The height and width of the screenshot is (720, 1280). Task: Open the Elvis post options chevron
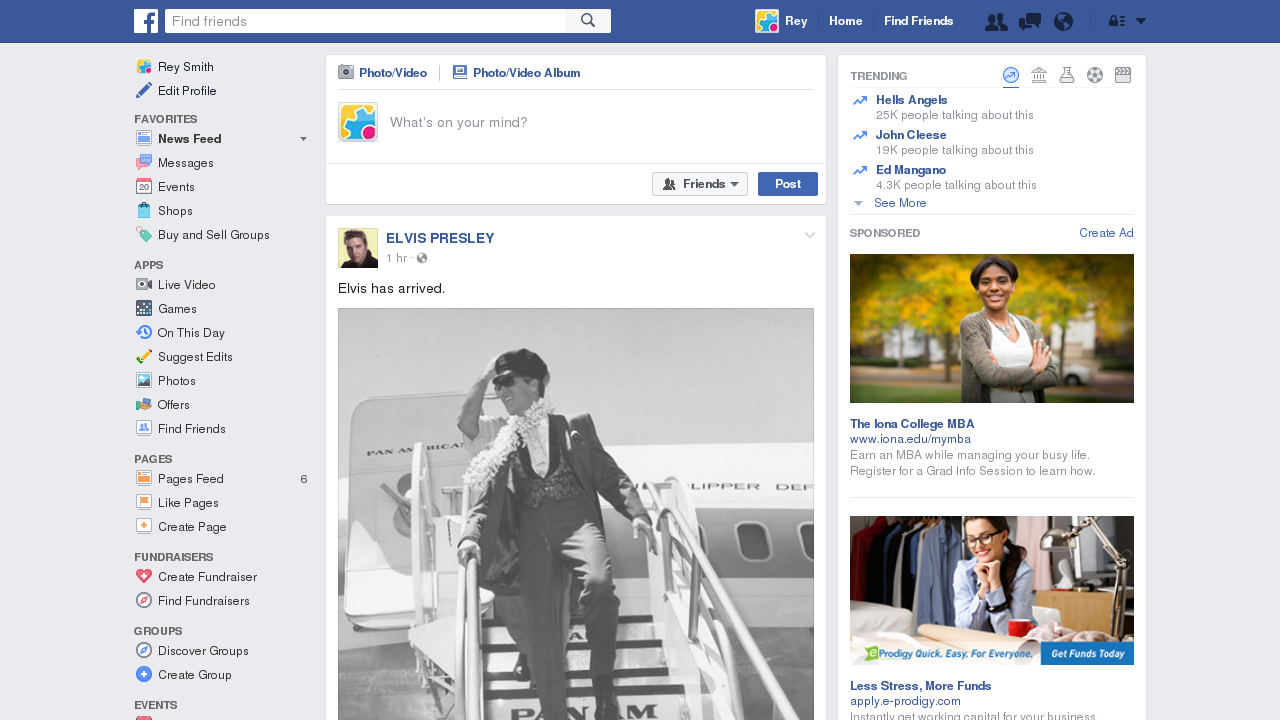pyautogui.click(x=810, y=236)
